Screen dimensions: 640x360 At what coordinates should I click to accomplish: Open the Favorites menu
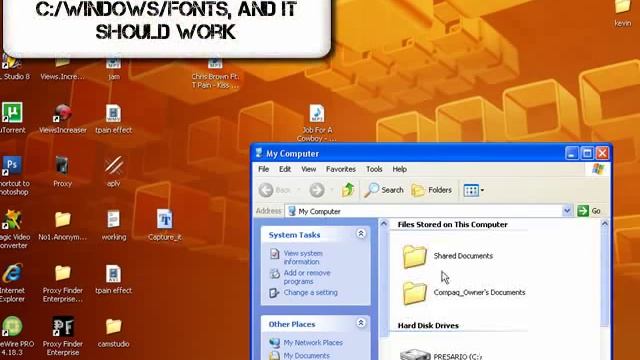click(341, 169)
